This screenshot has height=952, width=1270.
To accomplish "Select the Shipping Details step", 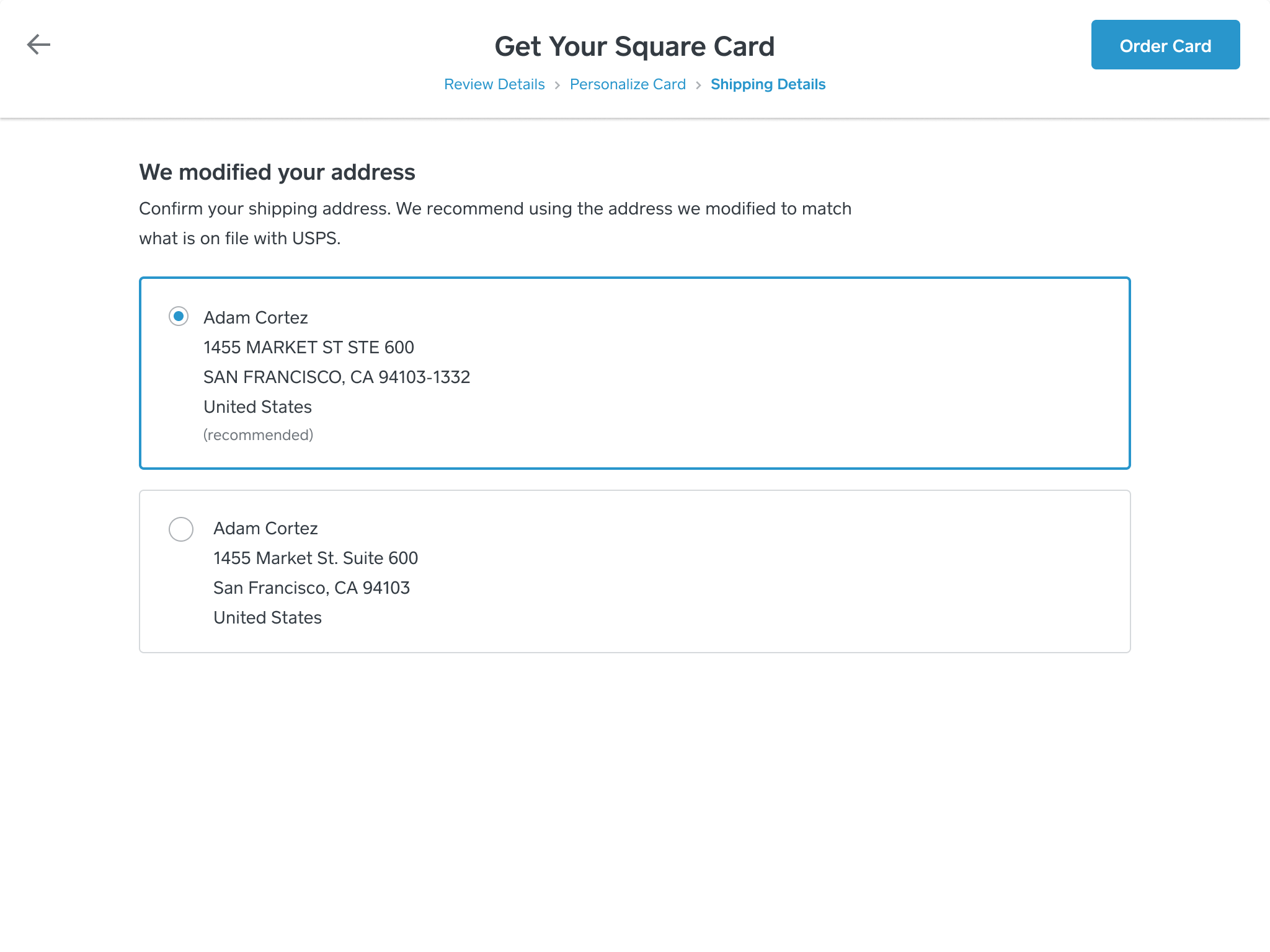I will pyautogui.click(x=768, y=84).
